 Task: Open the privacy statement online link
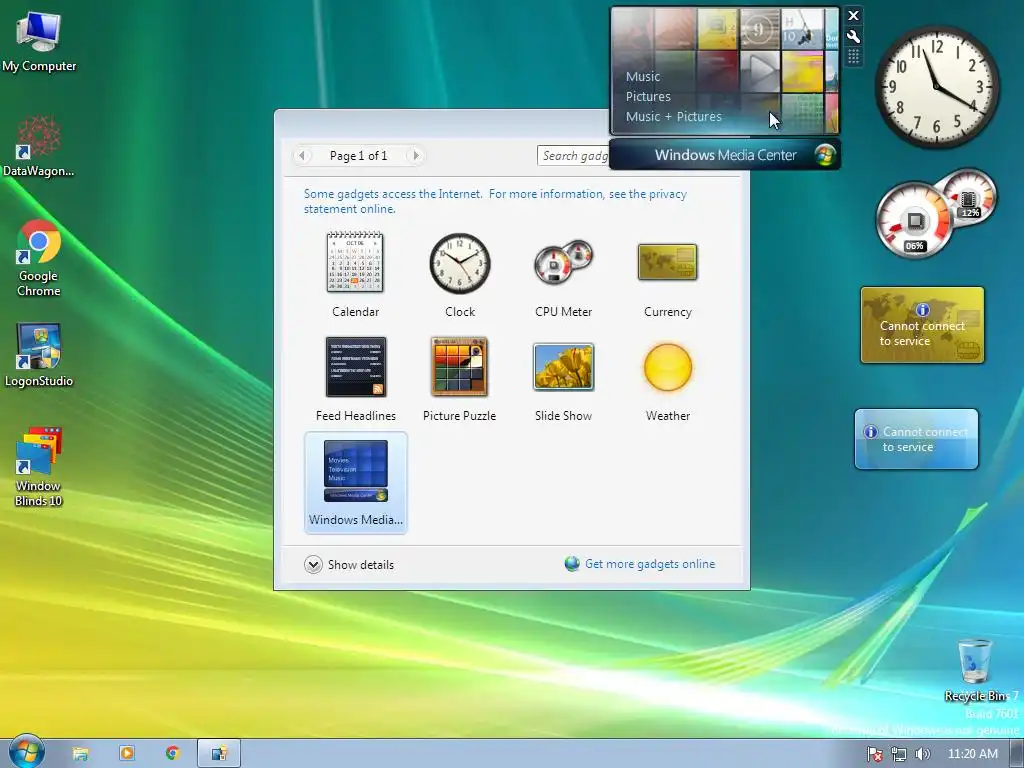pos(495,201)
